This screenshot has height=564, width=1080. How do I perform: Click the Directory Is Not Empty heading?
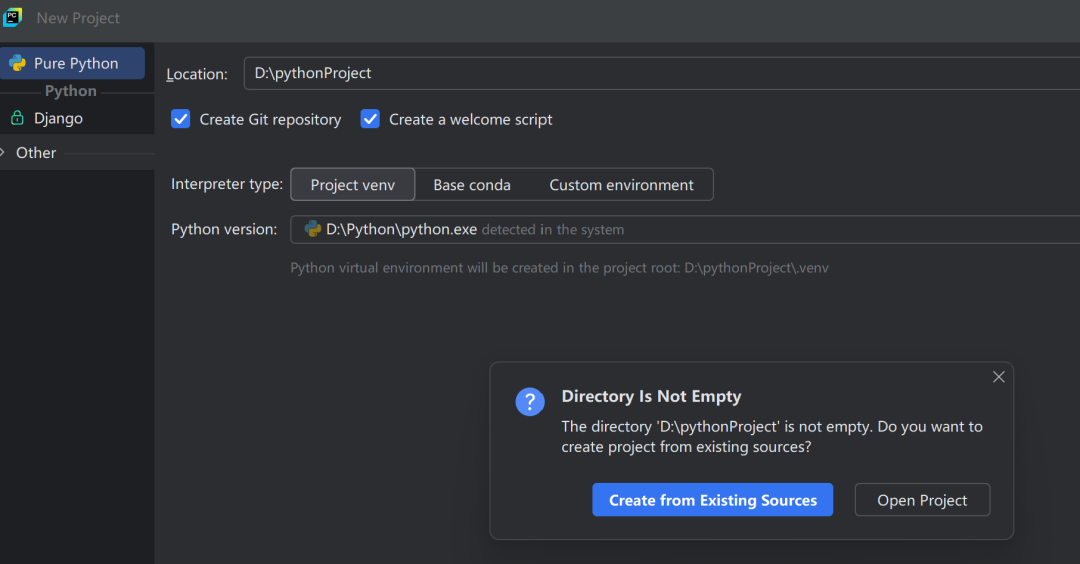tap(651, 396)
